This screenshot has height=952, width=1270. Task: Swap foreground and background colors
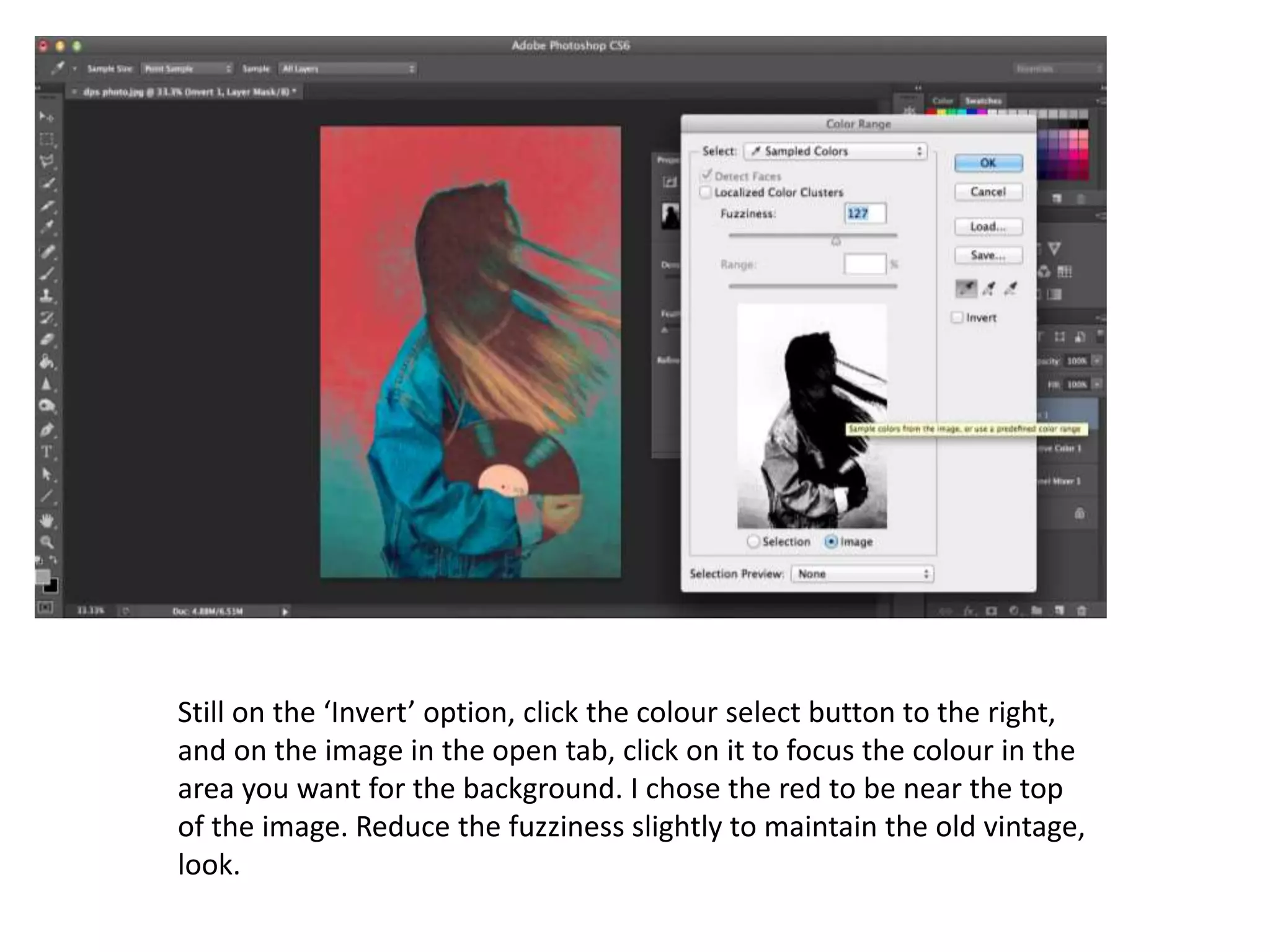(x=53, y=561)
